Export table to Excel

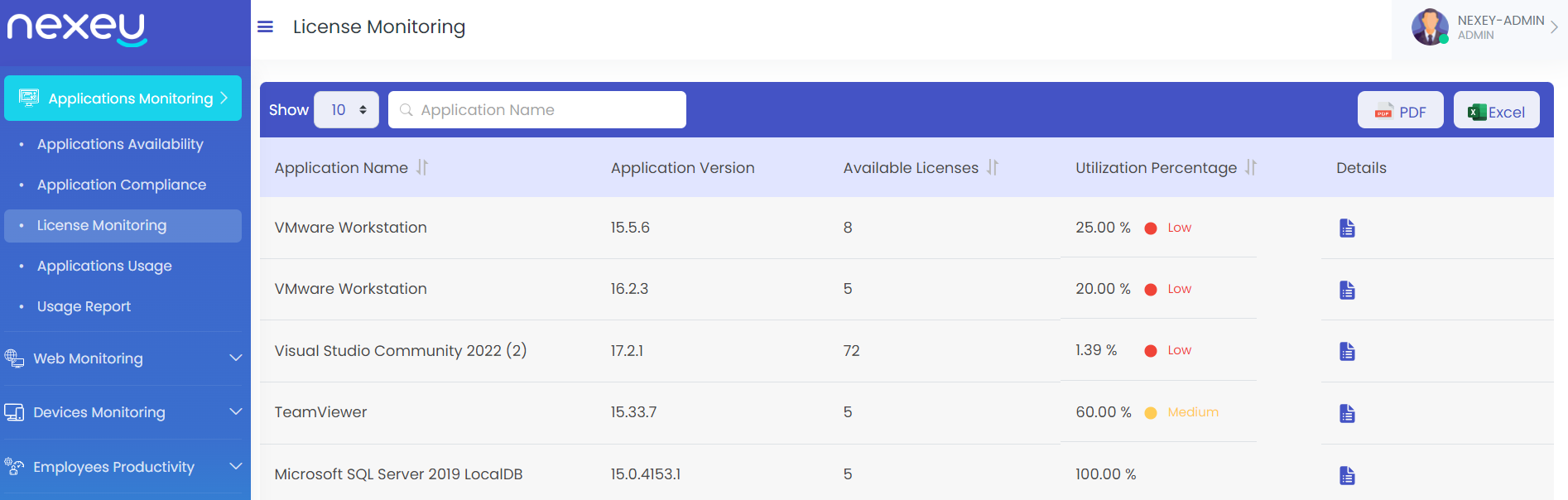[x=1496, y=111]
